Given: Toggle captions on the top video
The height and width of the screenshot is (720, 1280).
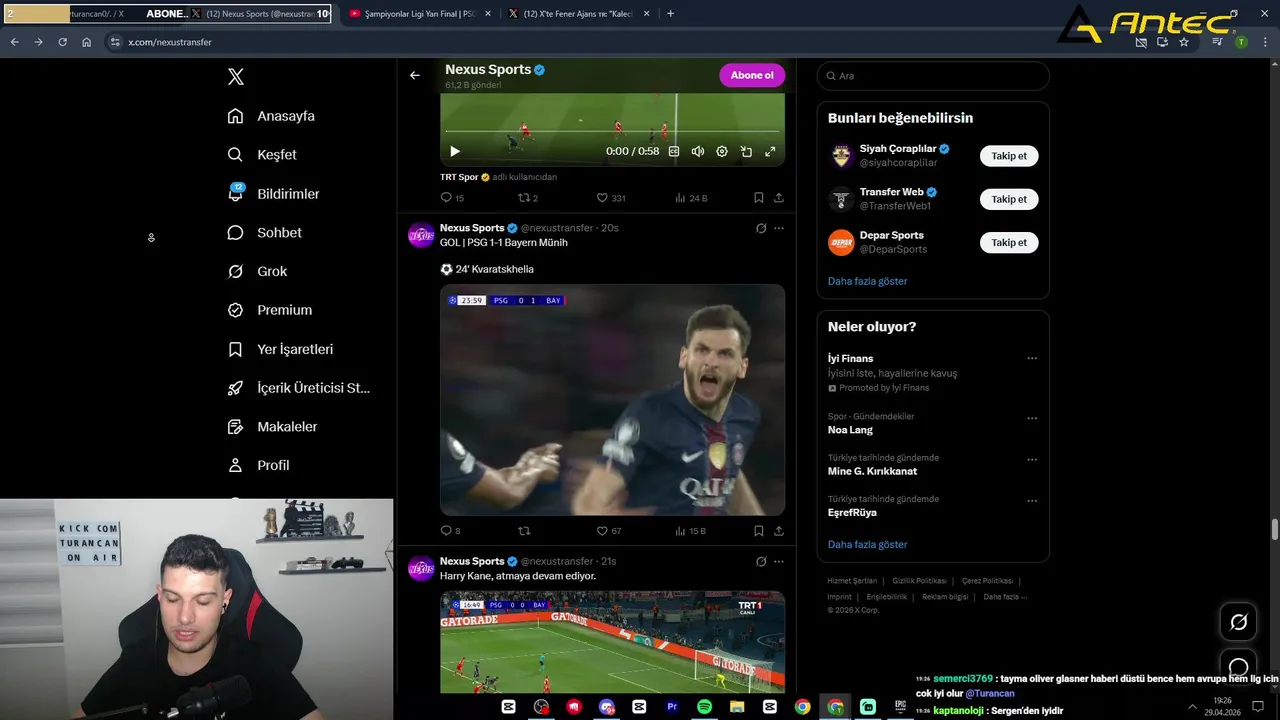Looking at the screenshot, I should point(674,151).
